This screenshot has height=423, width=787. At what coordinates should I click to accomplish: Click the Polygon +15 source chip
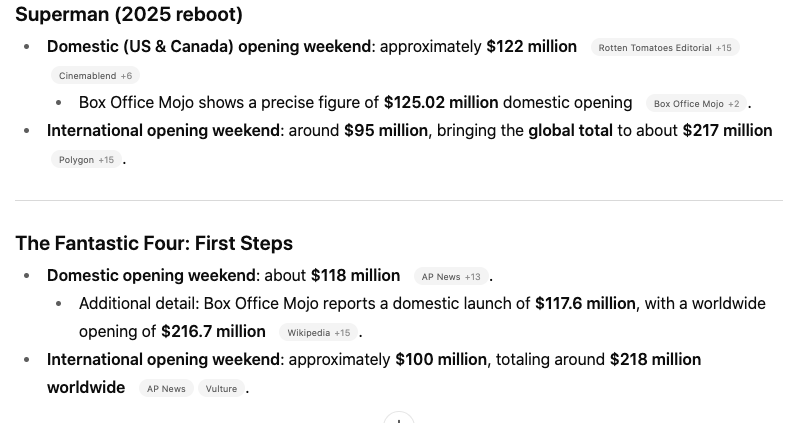click(x=84, y=160)
